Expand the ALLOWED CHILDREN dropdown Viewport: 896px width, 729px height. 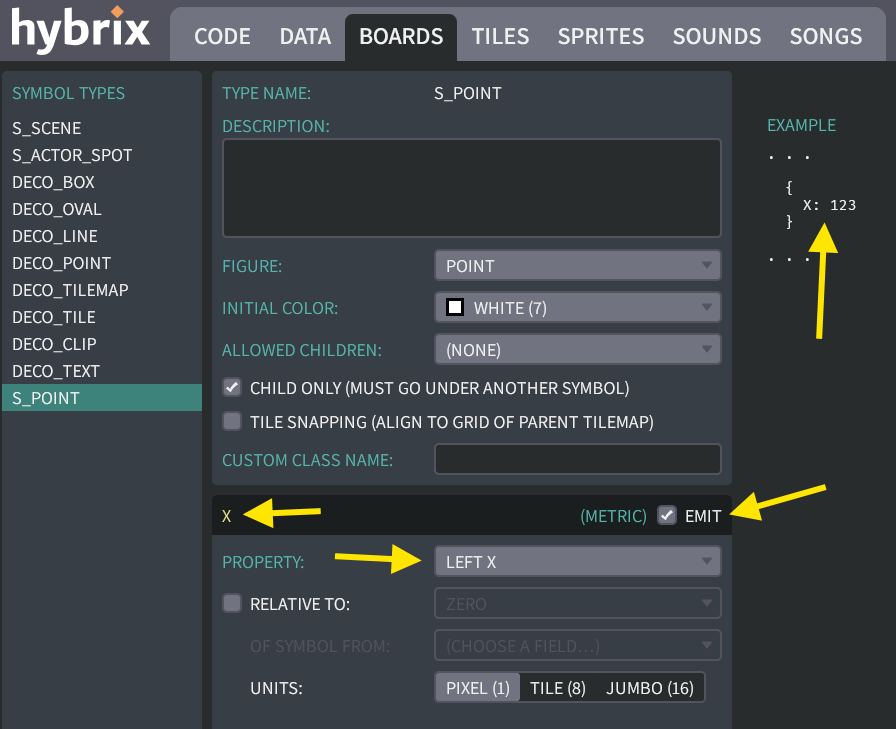(577, 350)
